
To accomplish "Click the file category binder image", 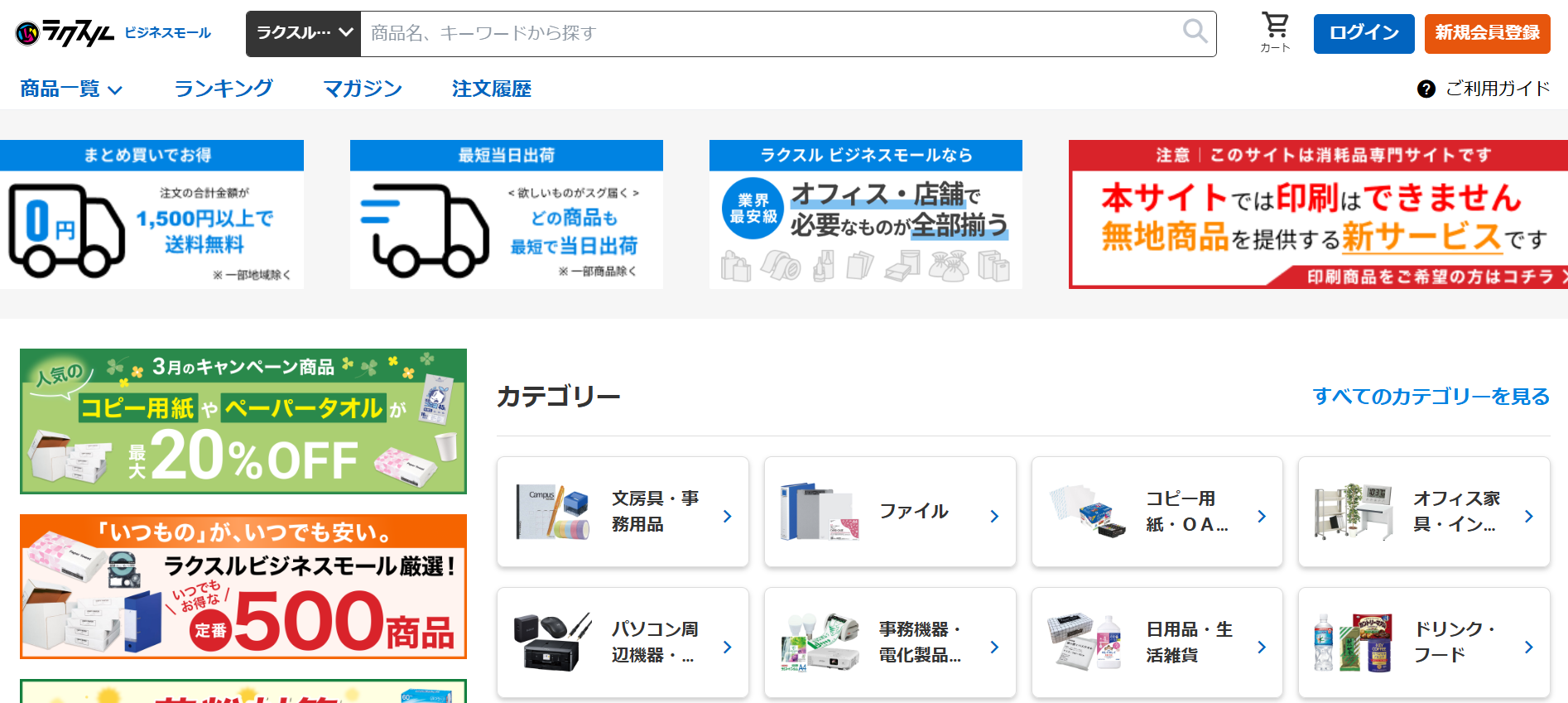I will (x=819, y=513).
